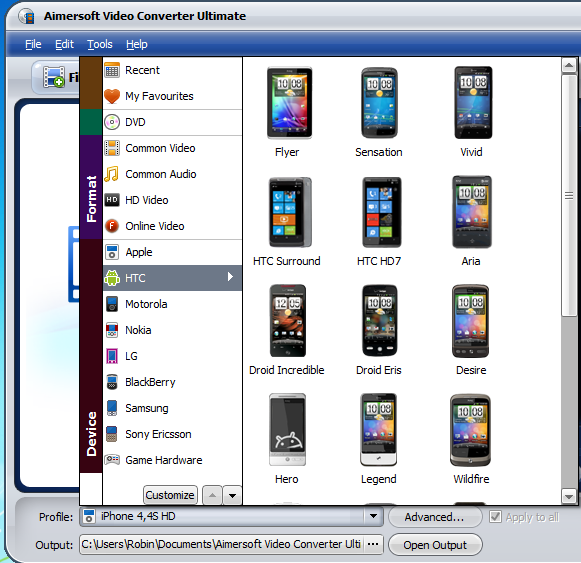Click the DVD disc icon

(112, 122)
